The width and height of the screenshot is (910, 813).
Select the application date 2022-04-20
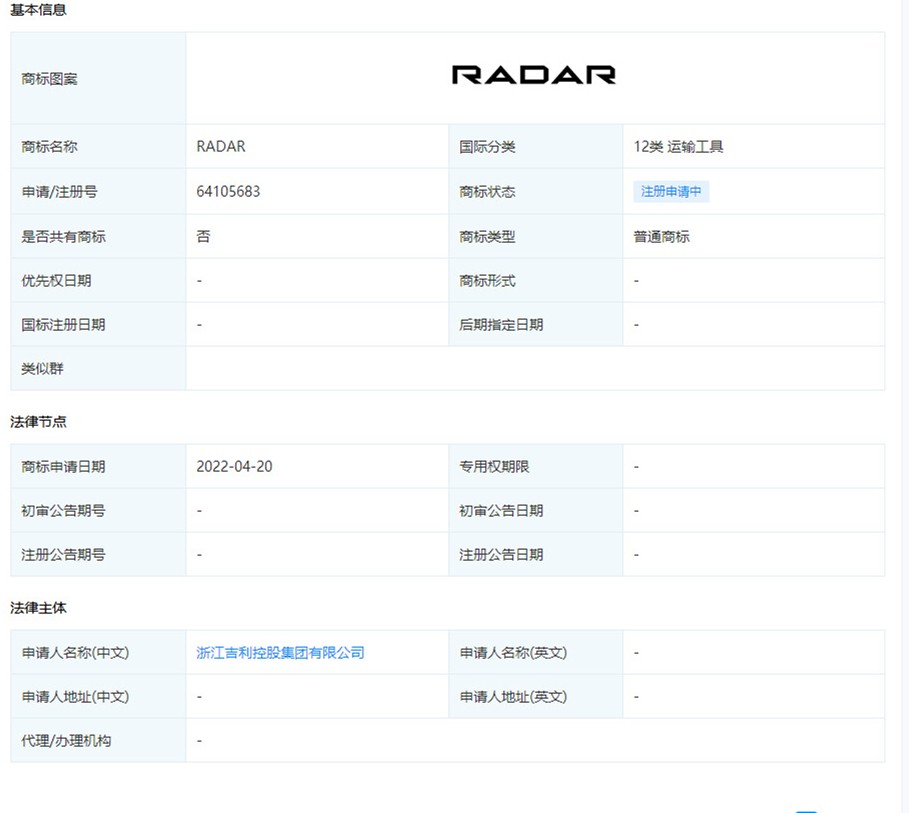(234, 467)
